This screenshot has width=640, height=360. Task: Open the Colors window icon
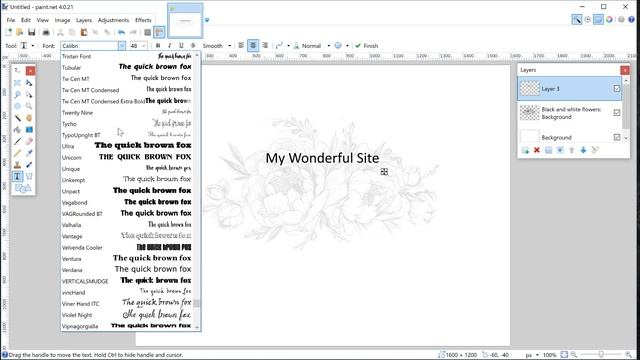[x=609, y=20]
